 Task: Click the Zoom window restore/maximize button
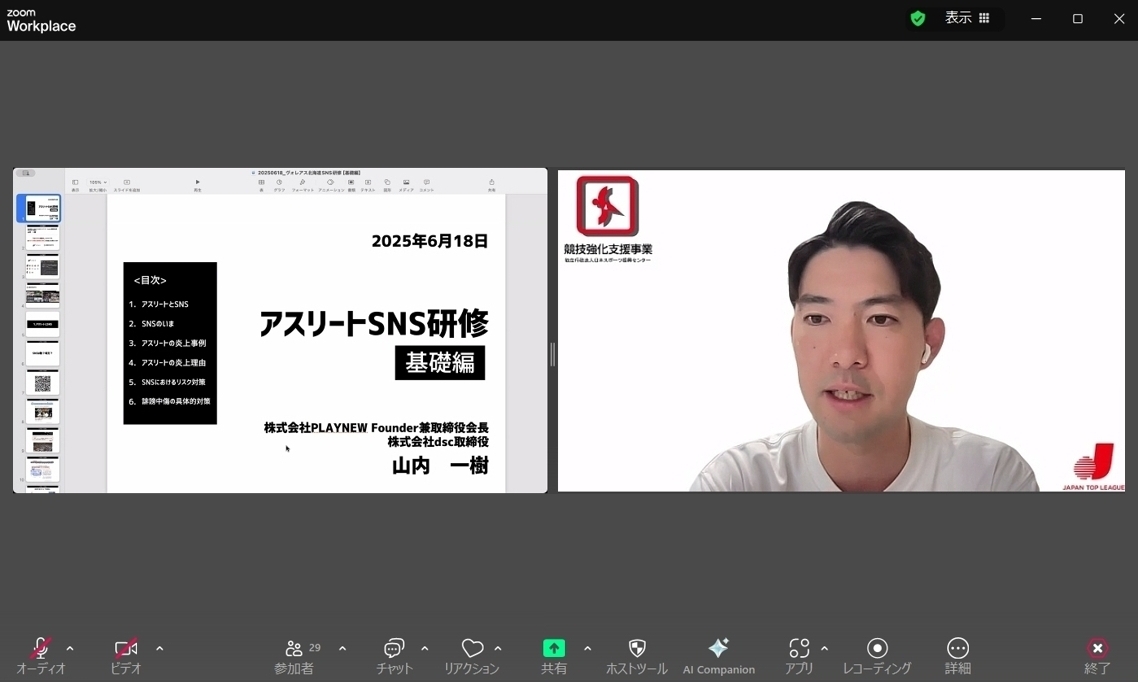[1078, 19]
